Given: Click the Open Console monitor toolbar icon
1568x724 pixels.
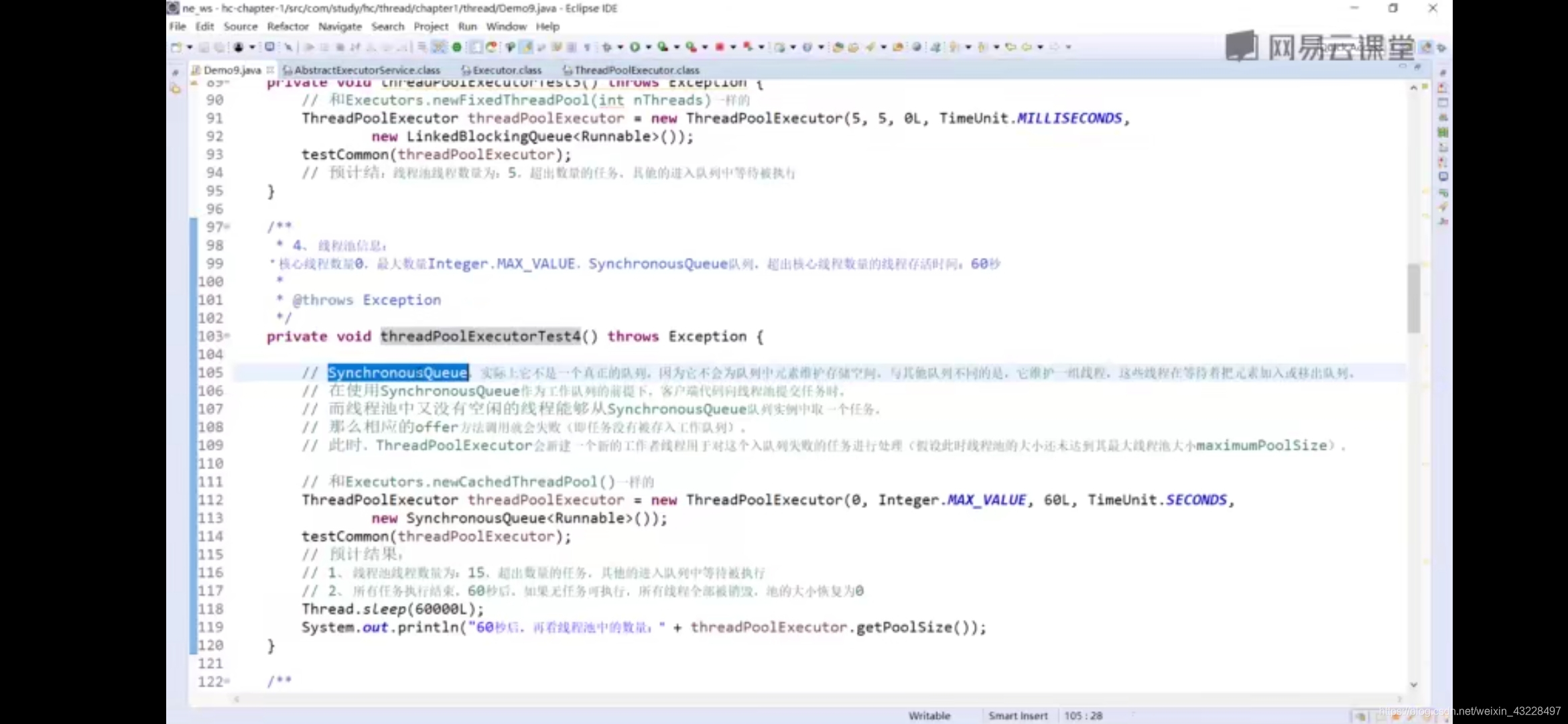Looking at the screenshot, I should 269,47.
